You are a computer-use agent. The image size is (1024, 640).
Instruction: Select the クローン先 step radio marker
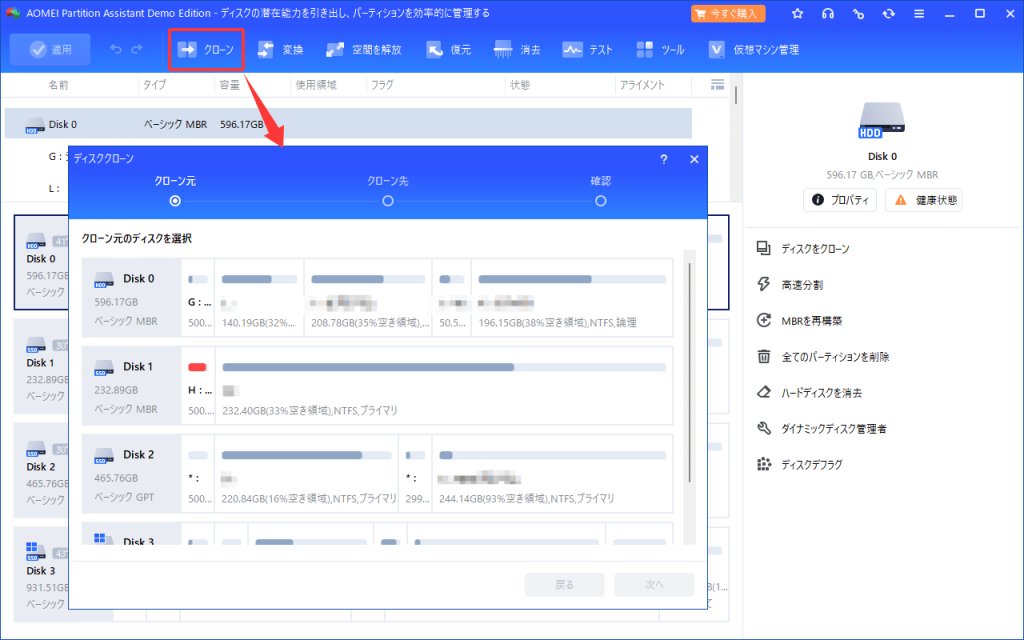pyautogui.click(x=388, y=201)
